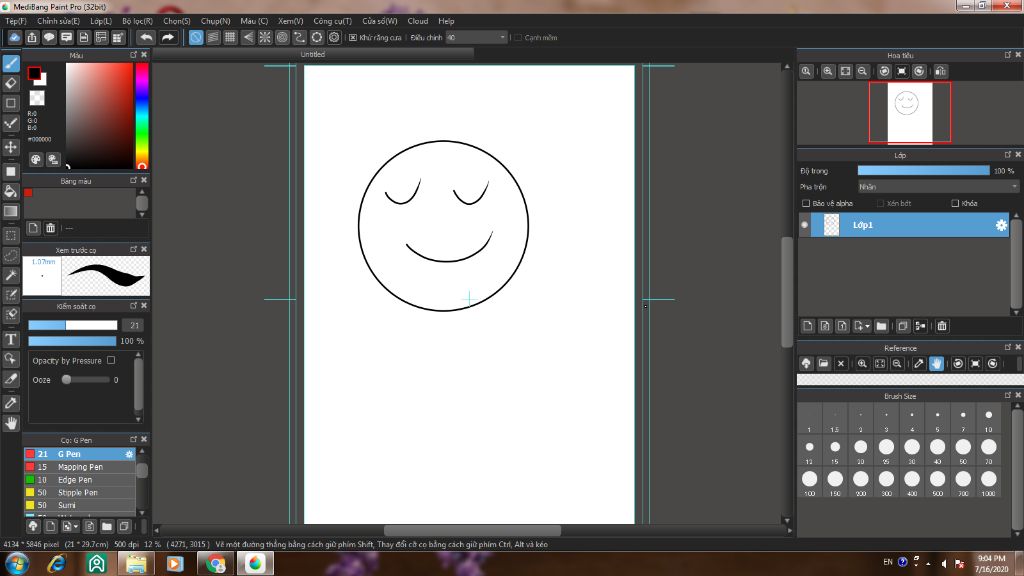Screen dimensions: 1024x576
Task: Flip the view in Navigator panel
Action: click(940, 71)
